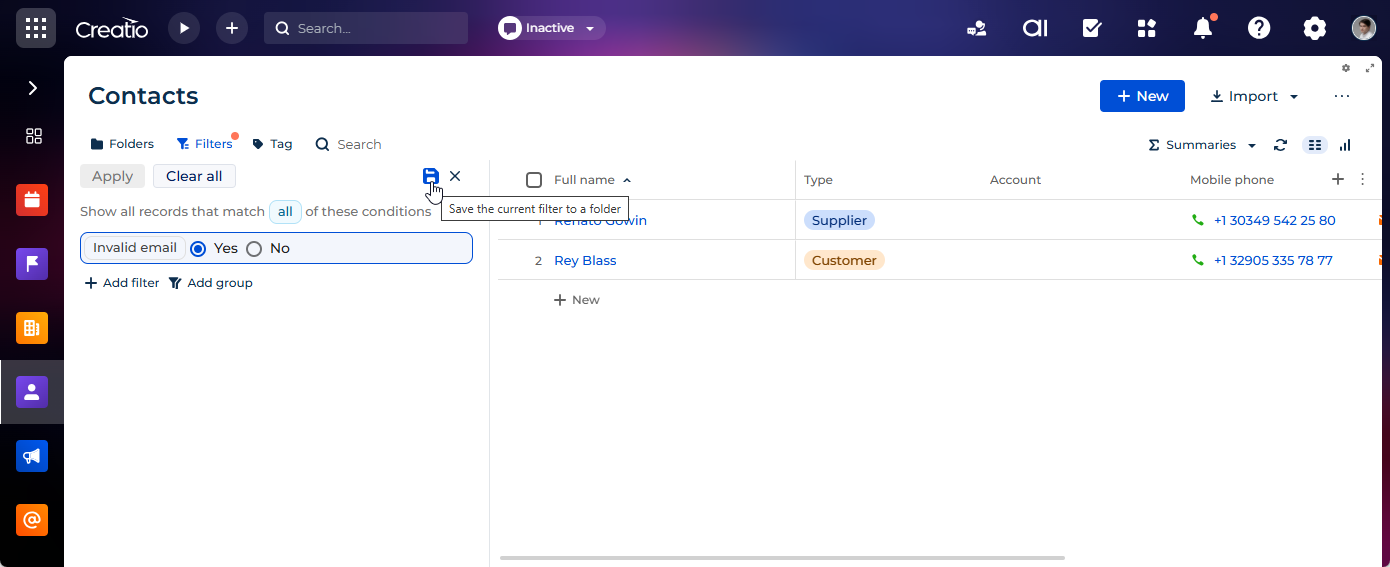The height and width of the screenshot is (567, 1390).
Task: Click the Type column header
Action: (818, 180)
